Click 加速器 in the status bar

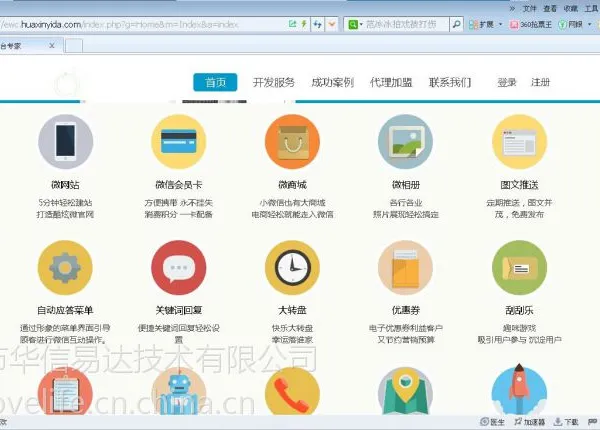click(x=530, y=422)
